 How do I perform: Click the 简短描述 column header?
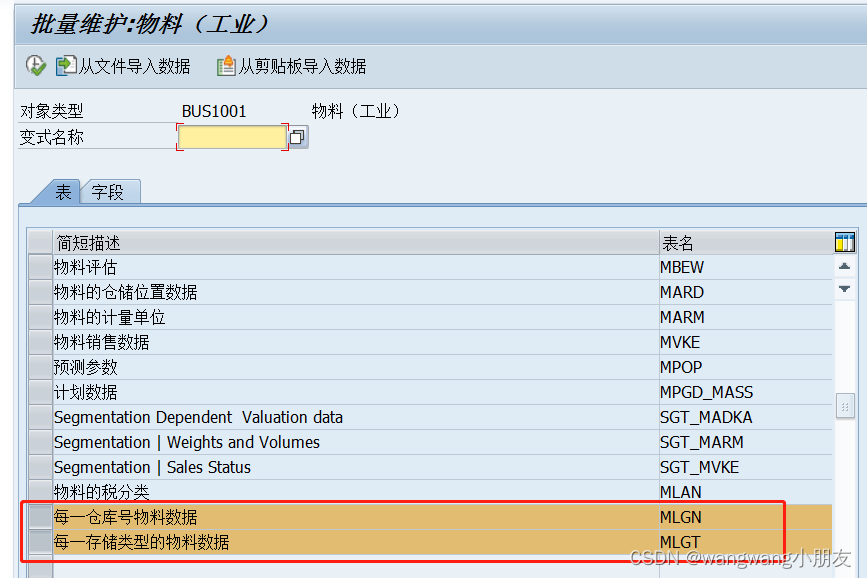click(356, 242)
